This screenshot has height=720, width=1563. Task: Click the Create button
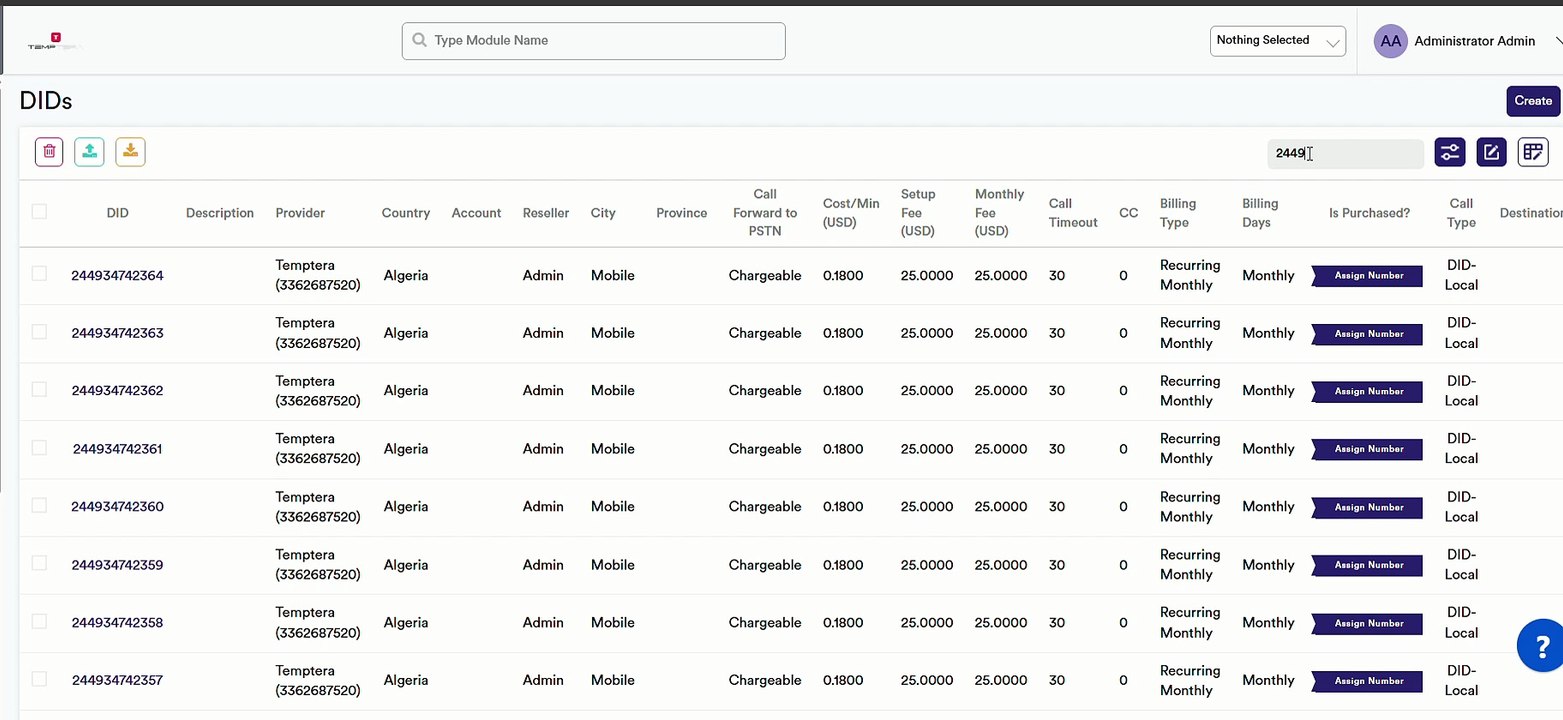1533,101
